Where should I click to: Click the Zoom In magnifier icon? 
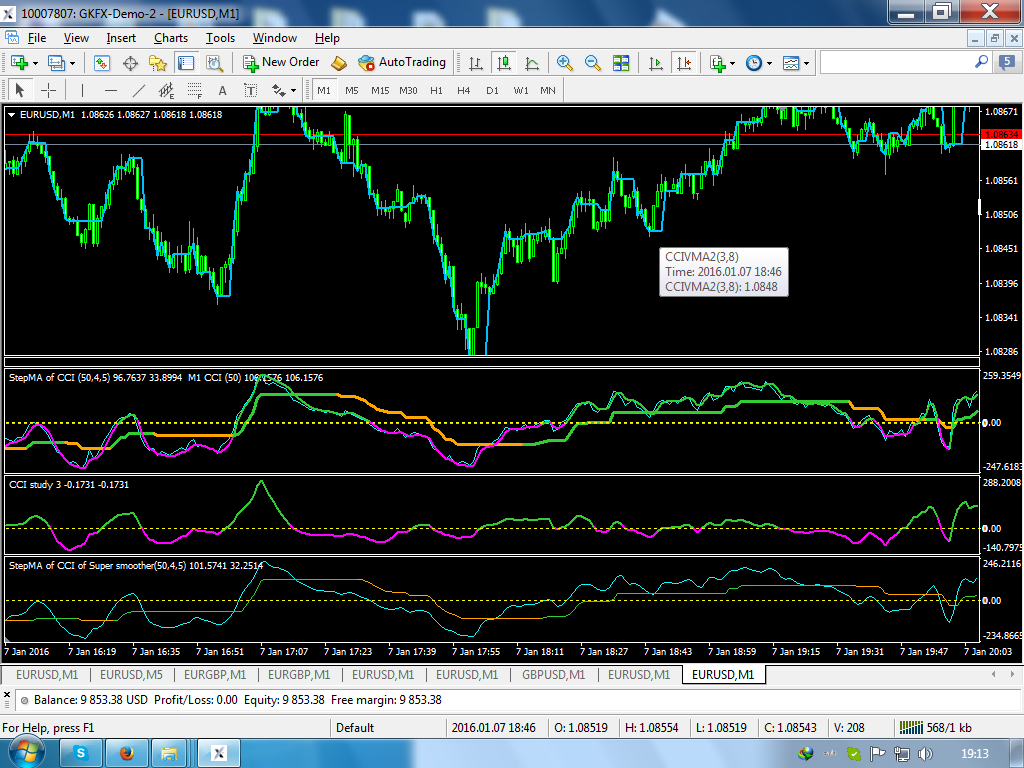pyautogui.click(x=565, y=63)
